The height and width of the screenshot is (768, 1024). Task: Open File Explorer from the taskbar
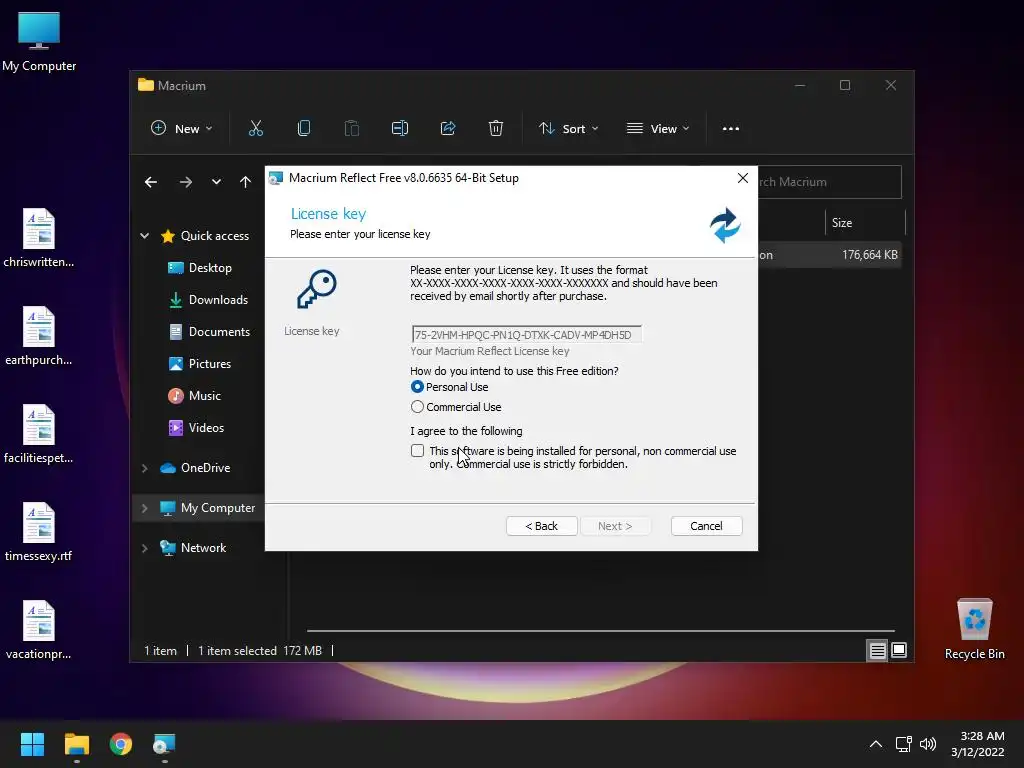tap(76, 744)
